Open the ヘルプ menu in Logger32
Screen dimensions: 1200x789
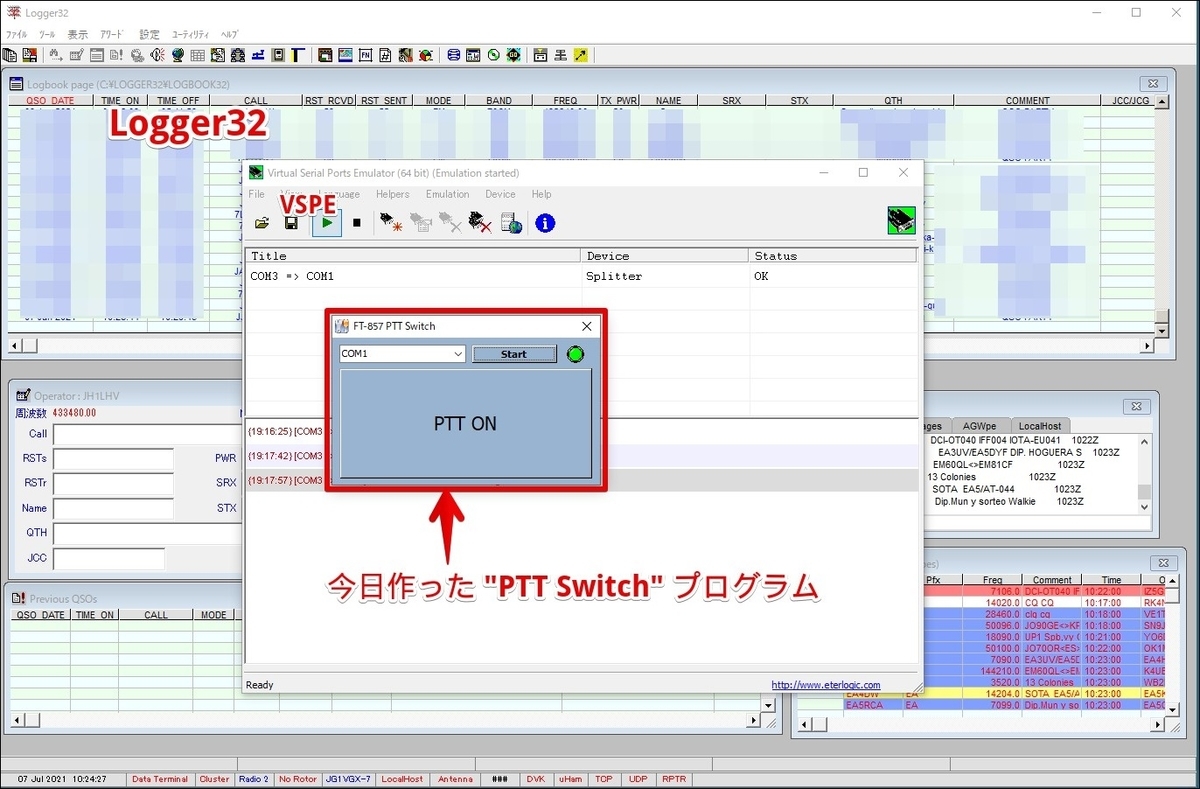[229, 34]
